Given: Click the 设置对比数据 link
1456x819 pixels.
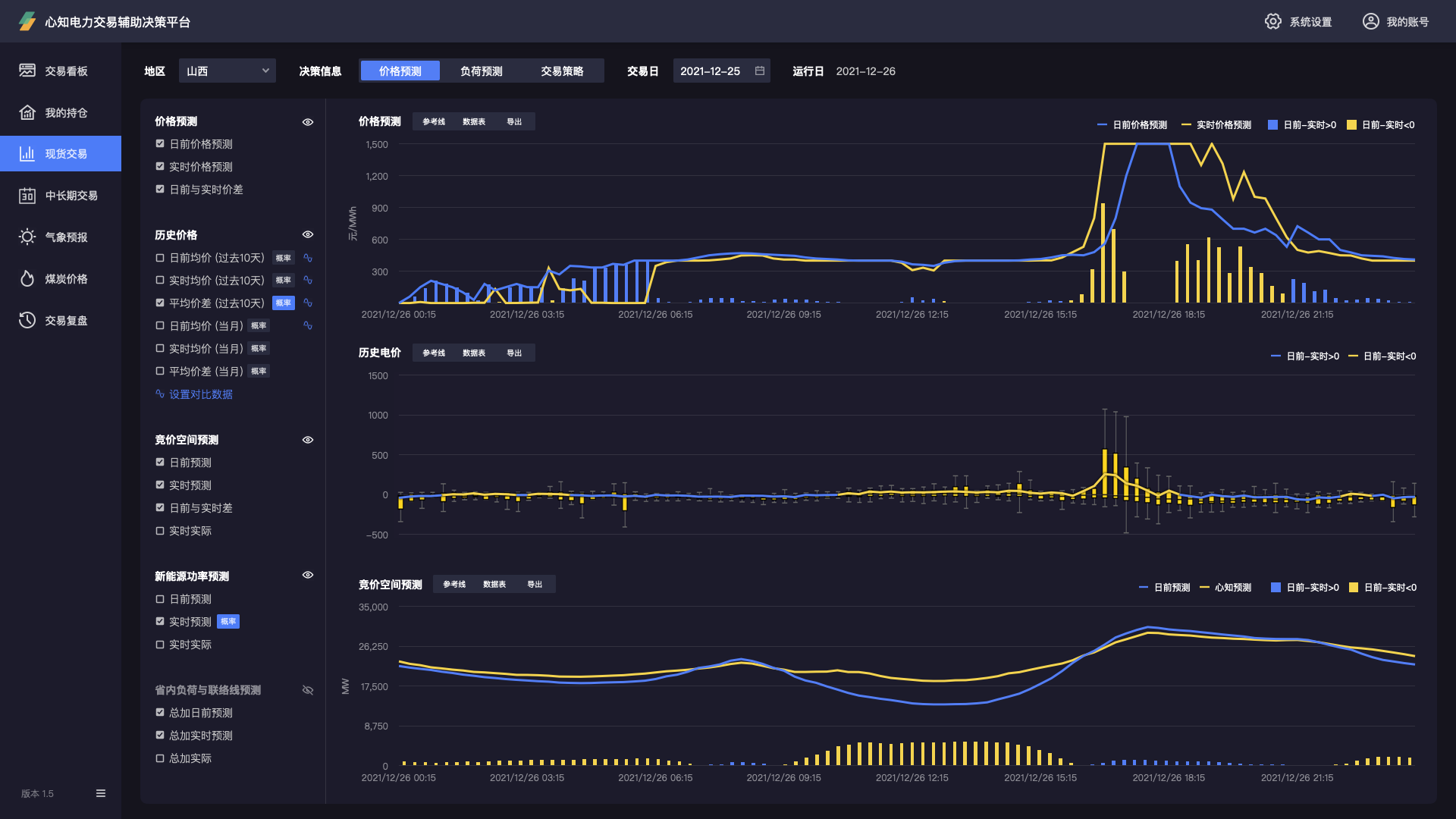Looking at the screenshot, I should click(x=201, y=394).
